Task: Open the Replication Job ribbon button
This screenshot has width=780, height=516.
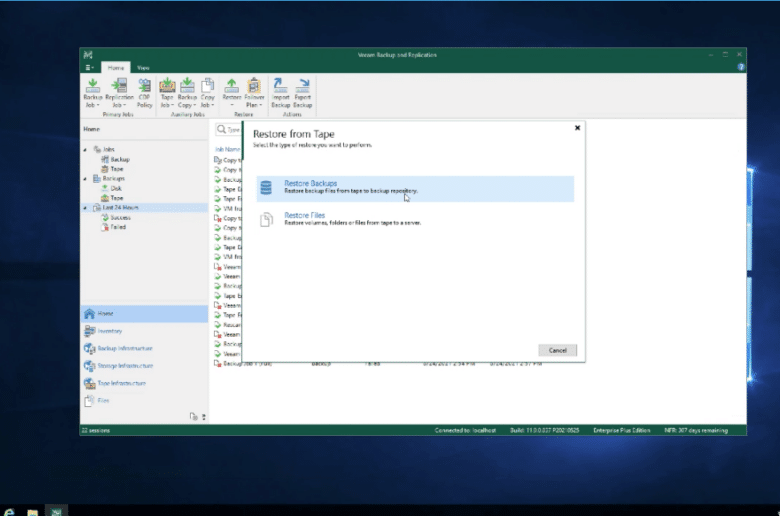Action: click(x=119, y=93)
